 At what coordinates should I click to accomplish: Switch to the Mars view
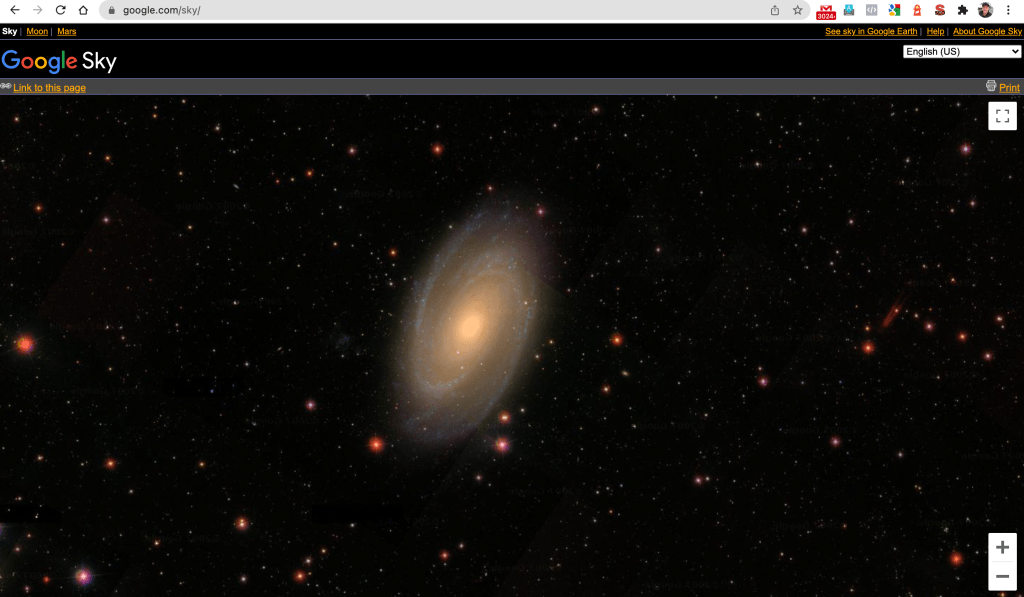click(x=66, y=32)
